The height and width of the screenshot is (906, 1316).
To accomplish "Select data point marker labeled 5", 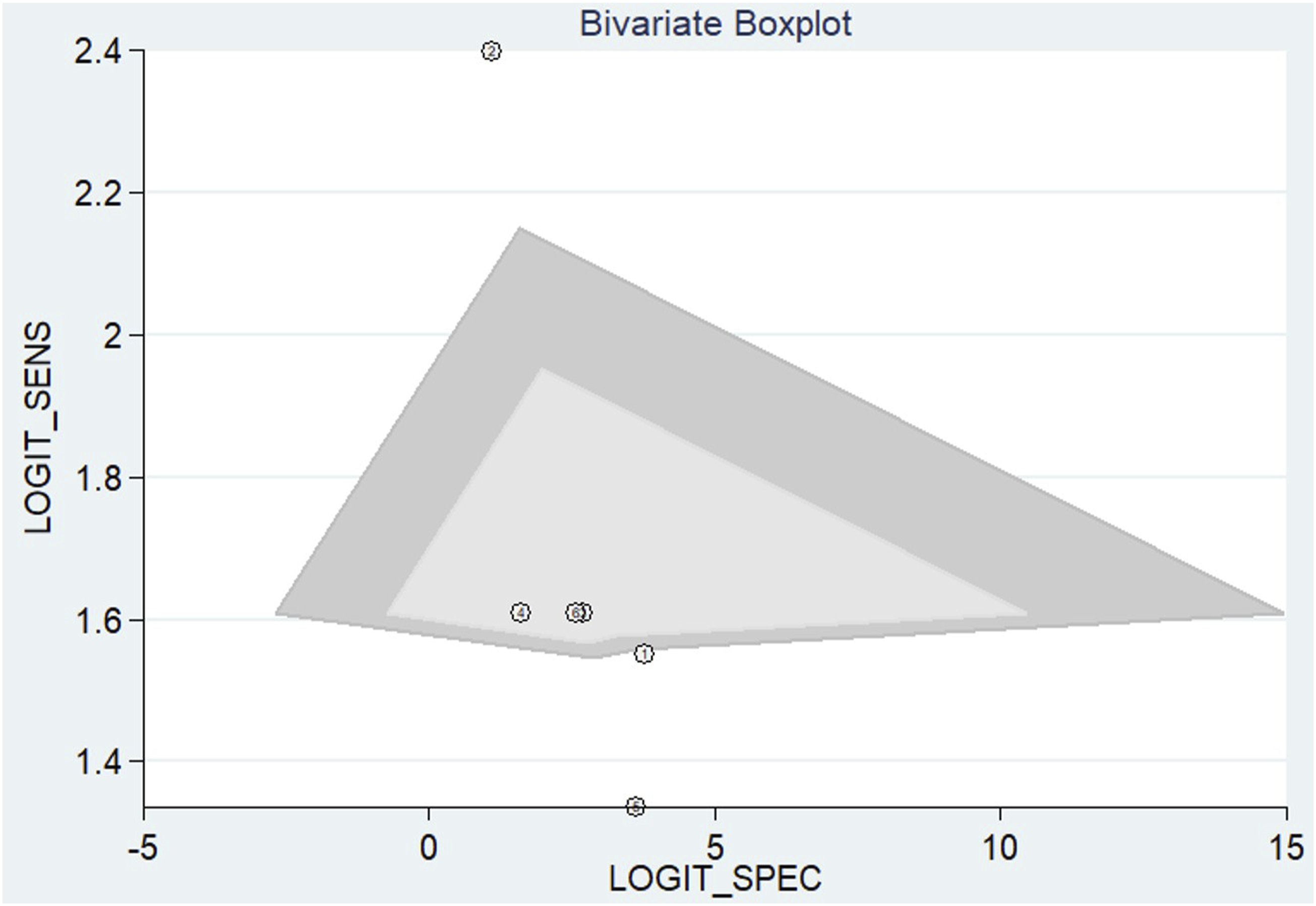I will pyautogui.click(x=636, y=806).
